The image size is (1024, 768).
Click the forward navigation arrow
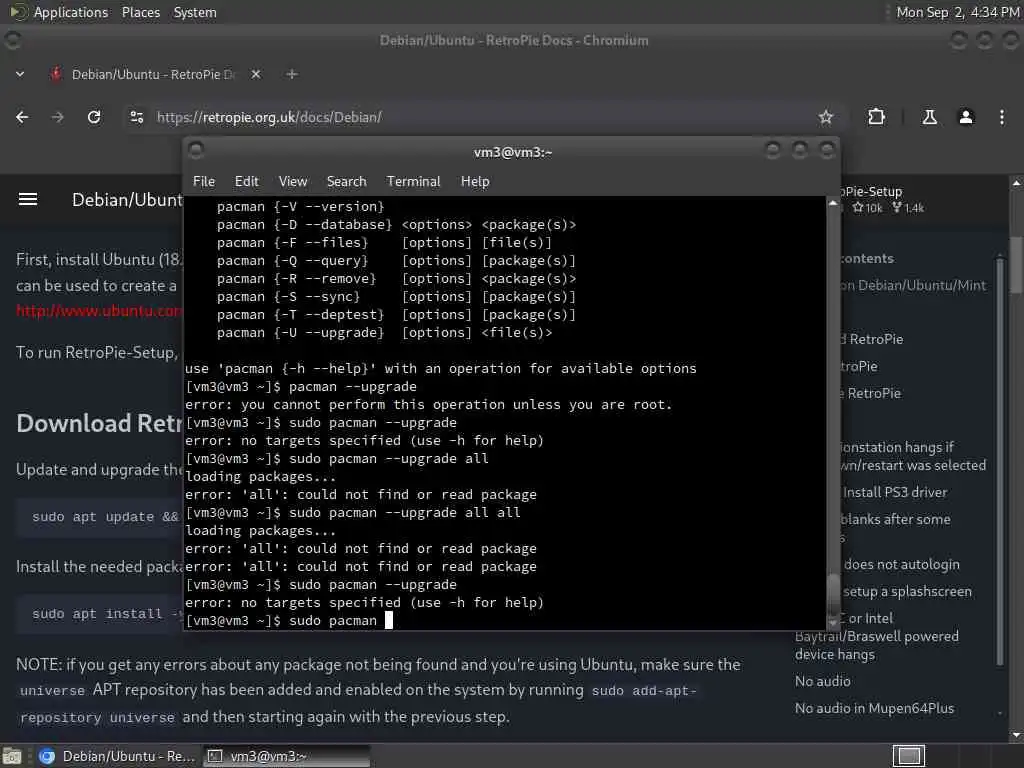tap(57, 117)
